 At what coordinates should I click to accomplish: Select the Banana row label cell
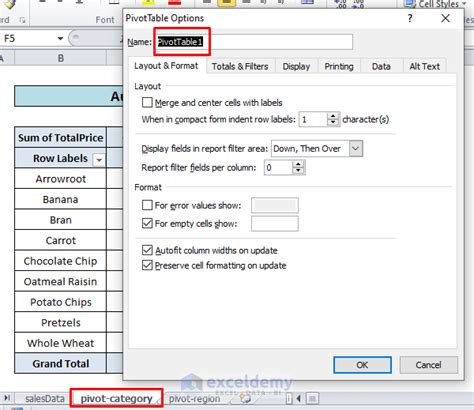tap(60, 199)
